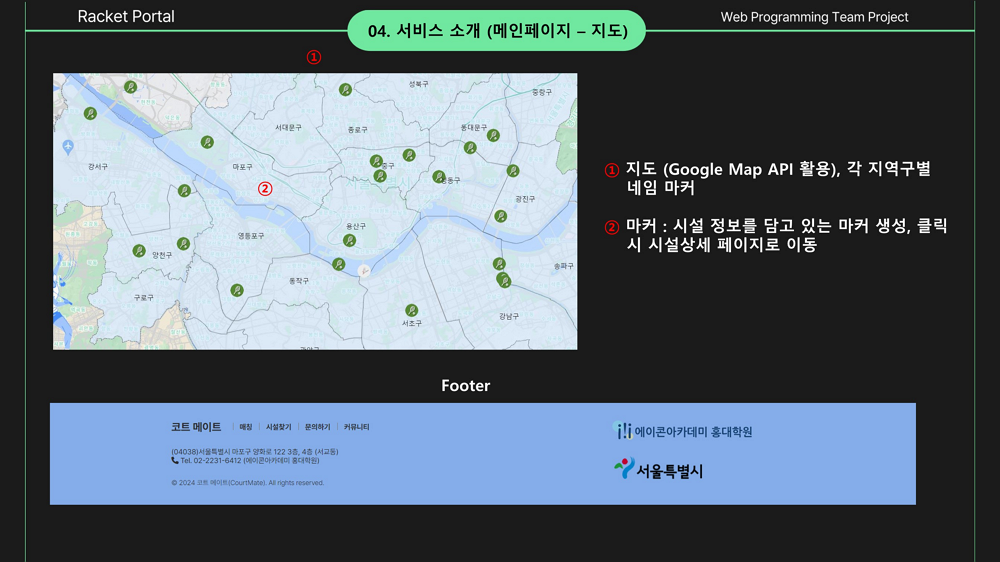
Task: Click the 코트 메이트 footer brand
Action: pyautogui.click(x=196, y=427)
